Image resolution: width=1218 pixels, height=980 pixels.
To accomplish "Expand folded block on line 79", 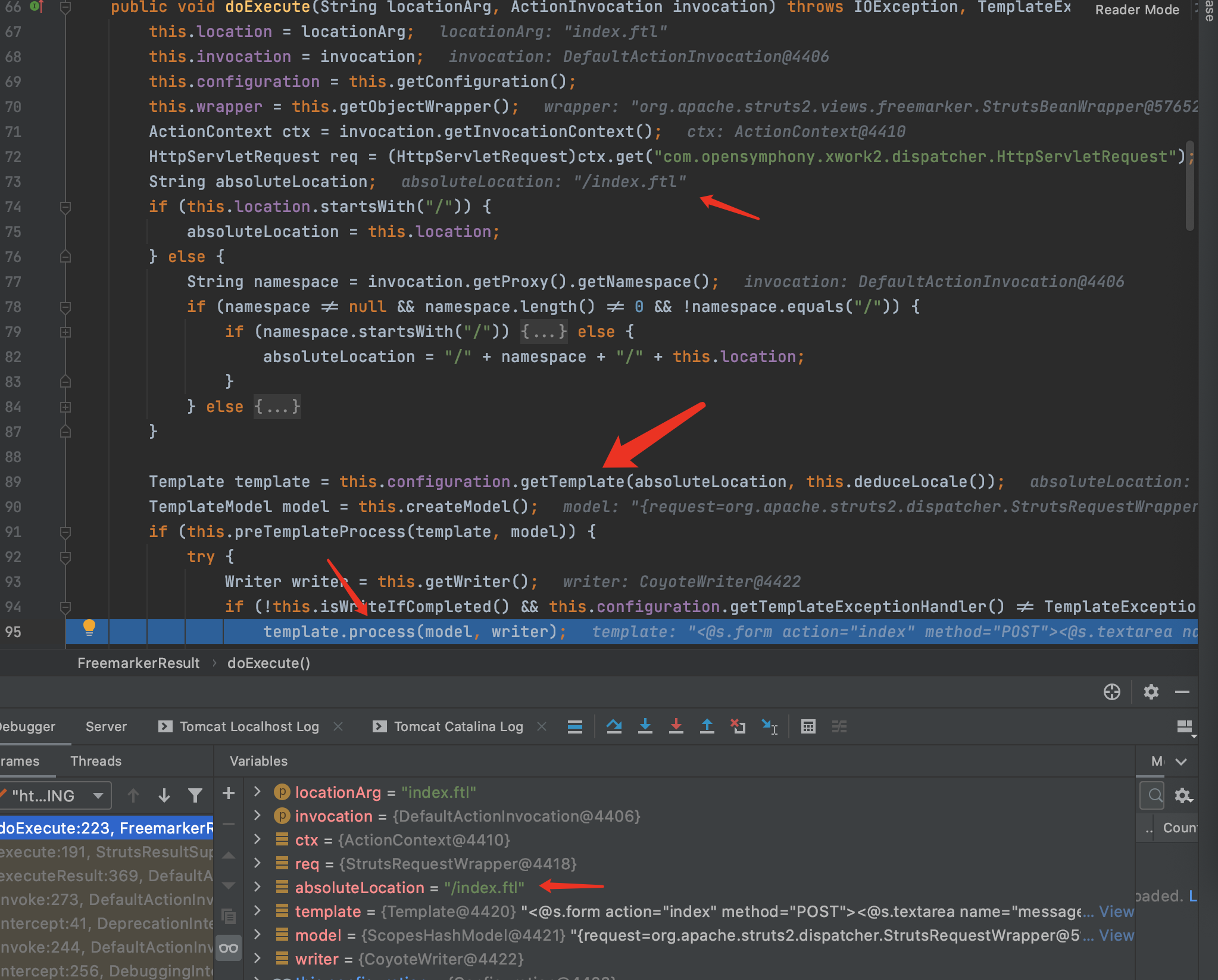I will coord(65,332).
